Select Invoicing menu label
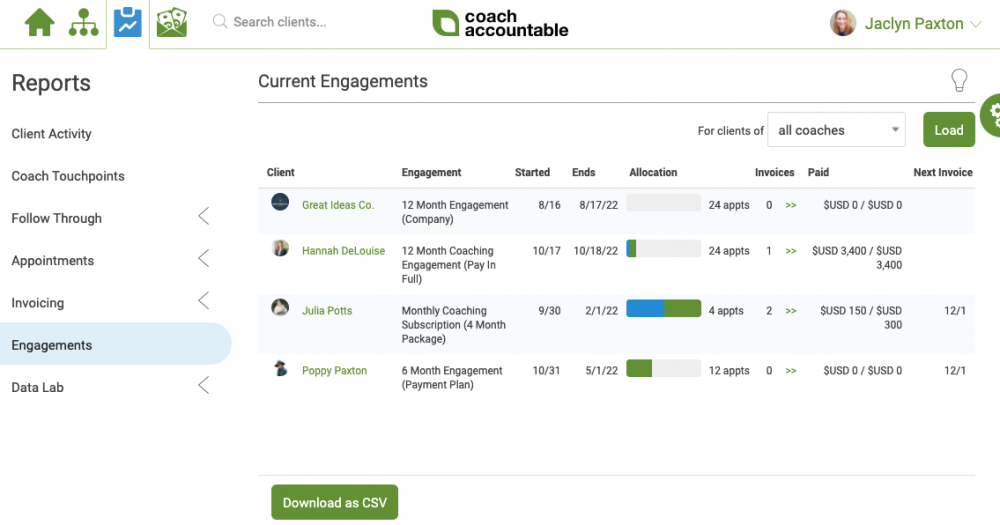The width and height of the screenshot is (1000, 525). 38,303
